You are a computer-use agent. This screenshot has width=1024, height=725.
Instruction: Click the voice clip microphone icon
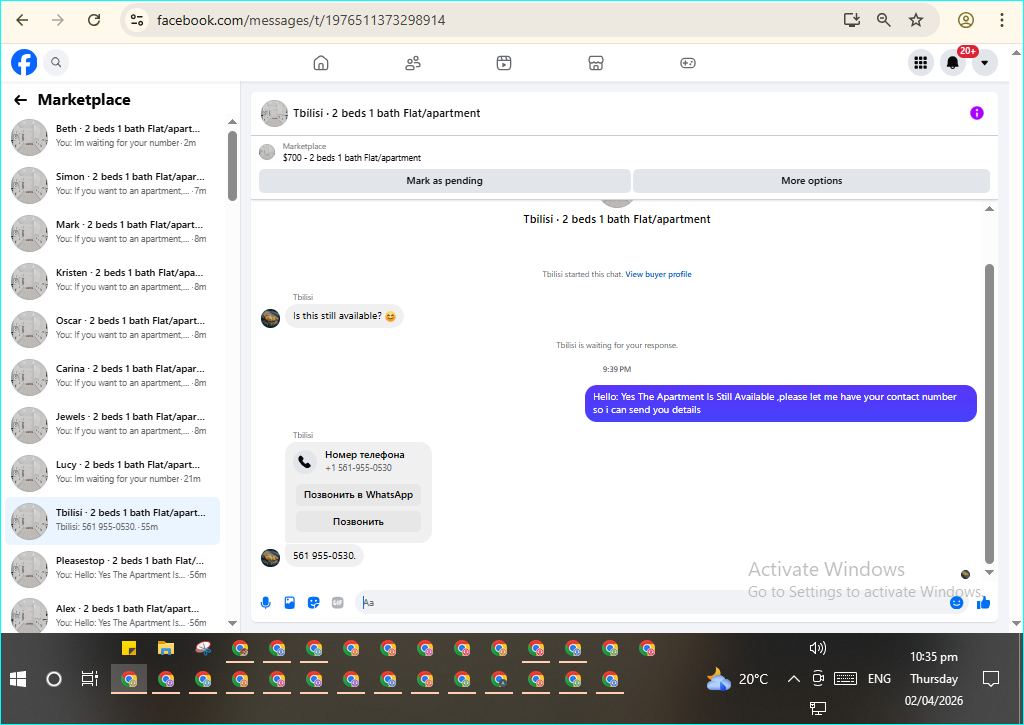(266, 602)
